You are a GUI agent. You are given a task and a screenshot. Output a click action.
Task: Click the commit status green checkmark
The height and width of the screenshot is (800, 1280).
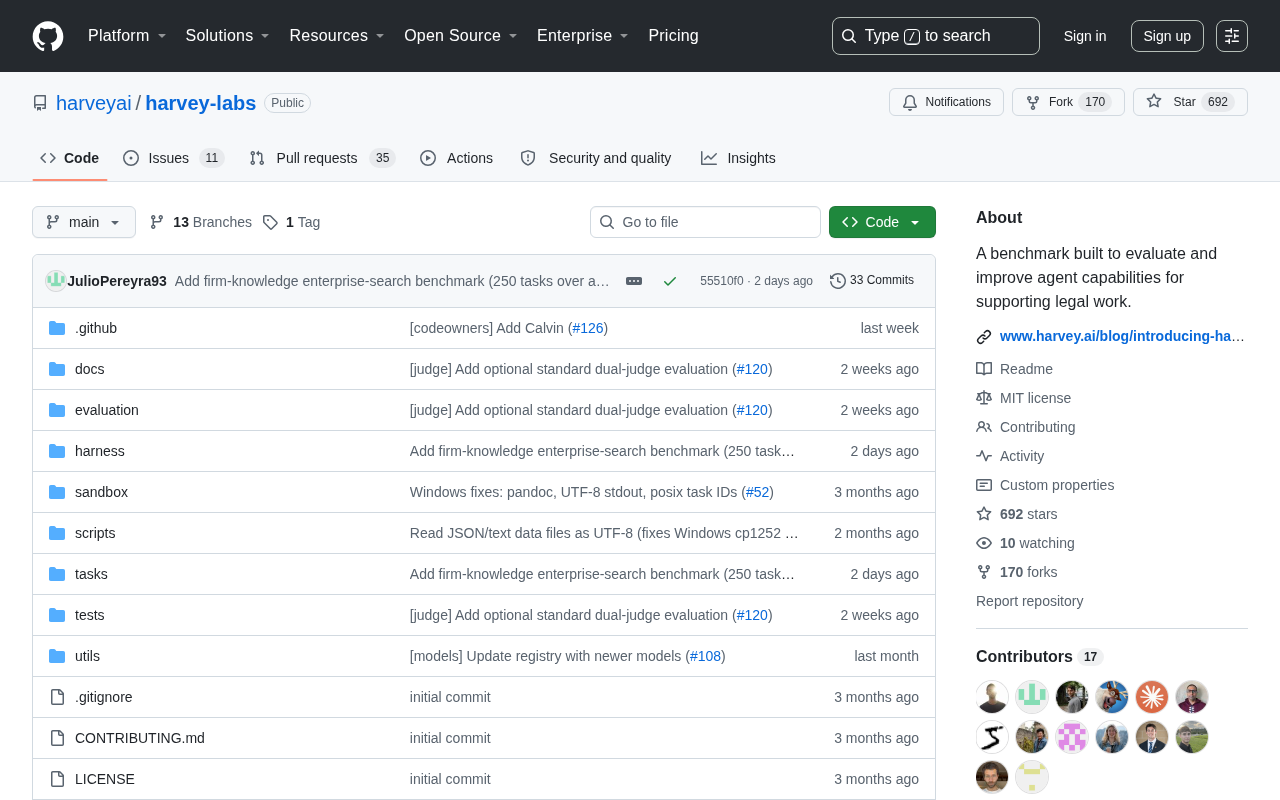pos(670,281)
